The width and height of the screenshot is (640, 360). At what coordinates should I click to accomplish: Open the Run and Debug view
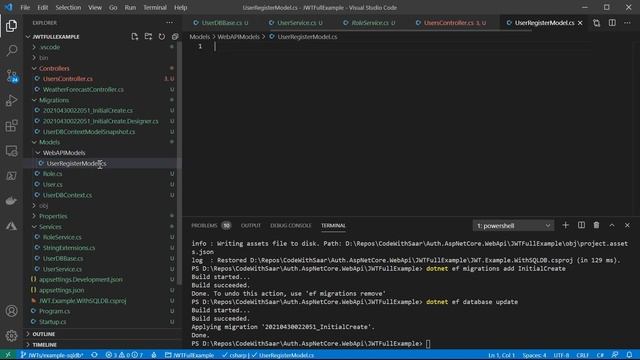pos(11,100)
